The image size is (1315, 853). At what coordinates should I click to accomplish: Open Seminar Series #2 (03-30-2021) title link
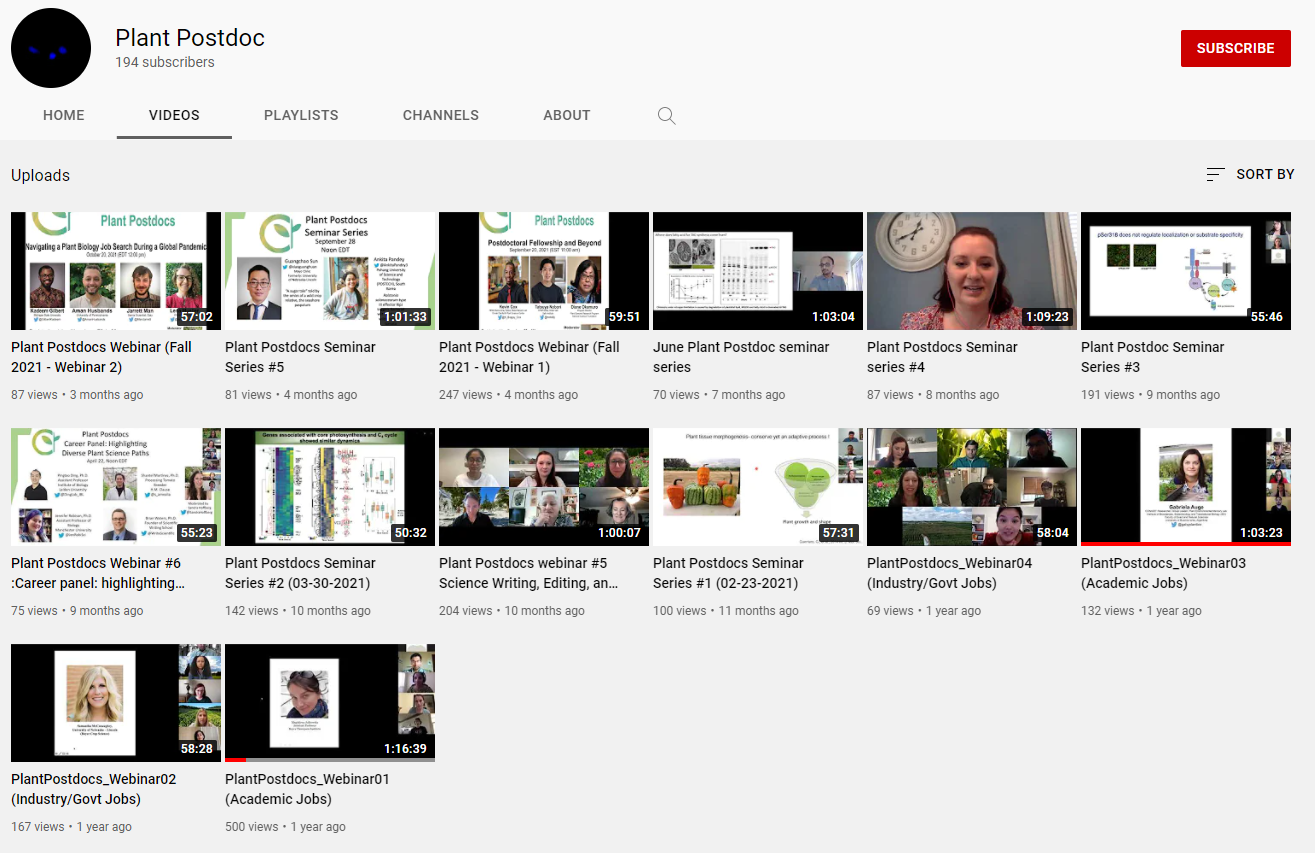coord(300,573)
